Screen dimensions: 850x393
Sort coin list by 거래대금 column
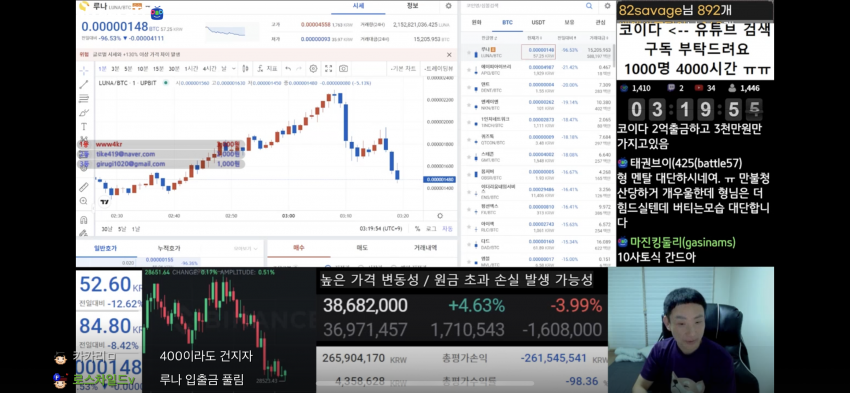click(600, 38)
